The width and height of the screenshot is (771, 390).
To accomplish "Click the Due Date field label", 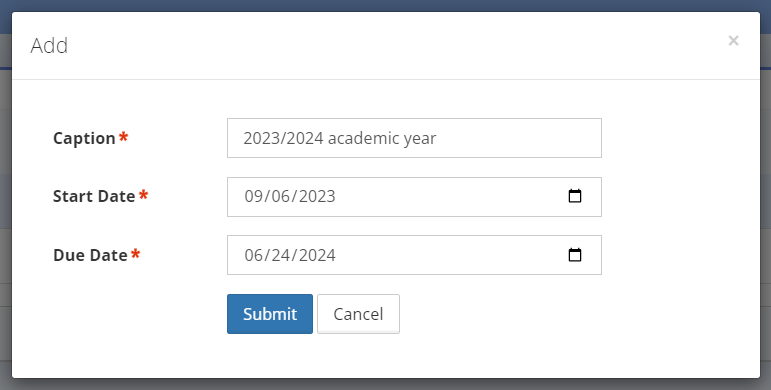I will click(x=90, y=255).
